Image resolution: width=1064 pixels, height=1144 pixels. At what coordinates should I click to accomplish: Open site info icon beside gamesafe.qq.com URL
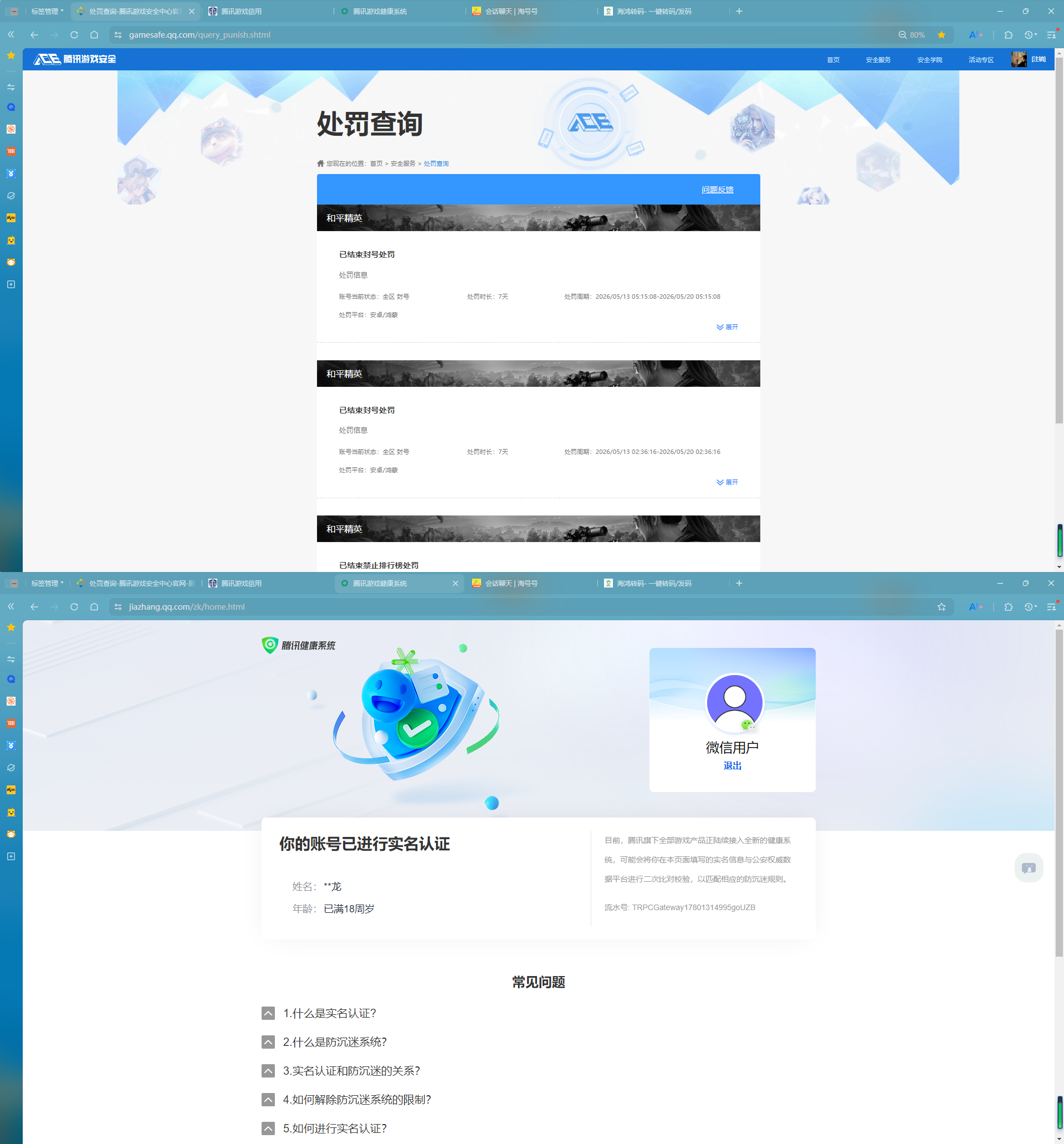[x=118, y=34]
